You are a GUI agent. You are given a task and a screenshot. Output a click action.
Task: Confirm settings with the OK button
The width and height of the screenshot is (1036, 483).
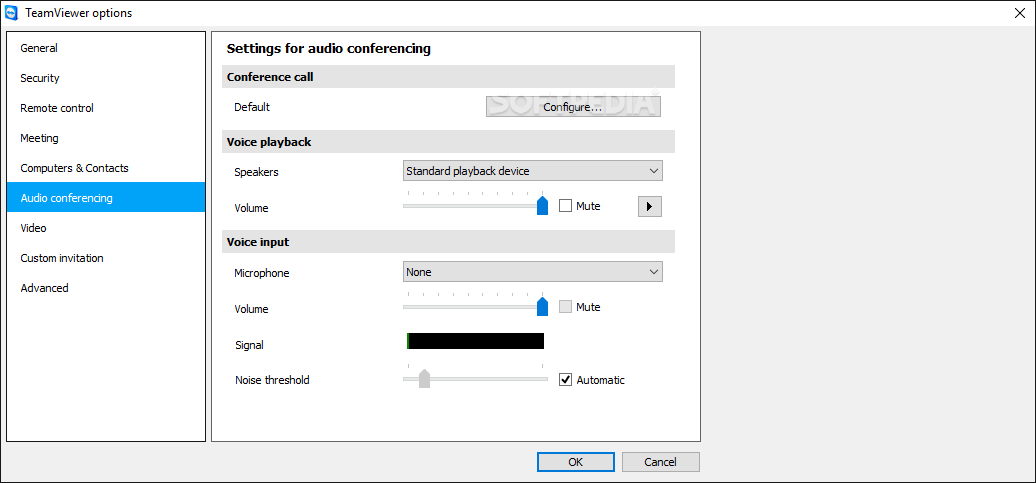575,462
